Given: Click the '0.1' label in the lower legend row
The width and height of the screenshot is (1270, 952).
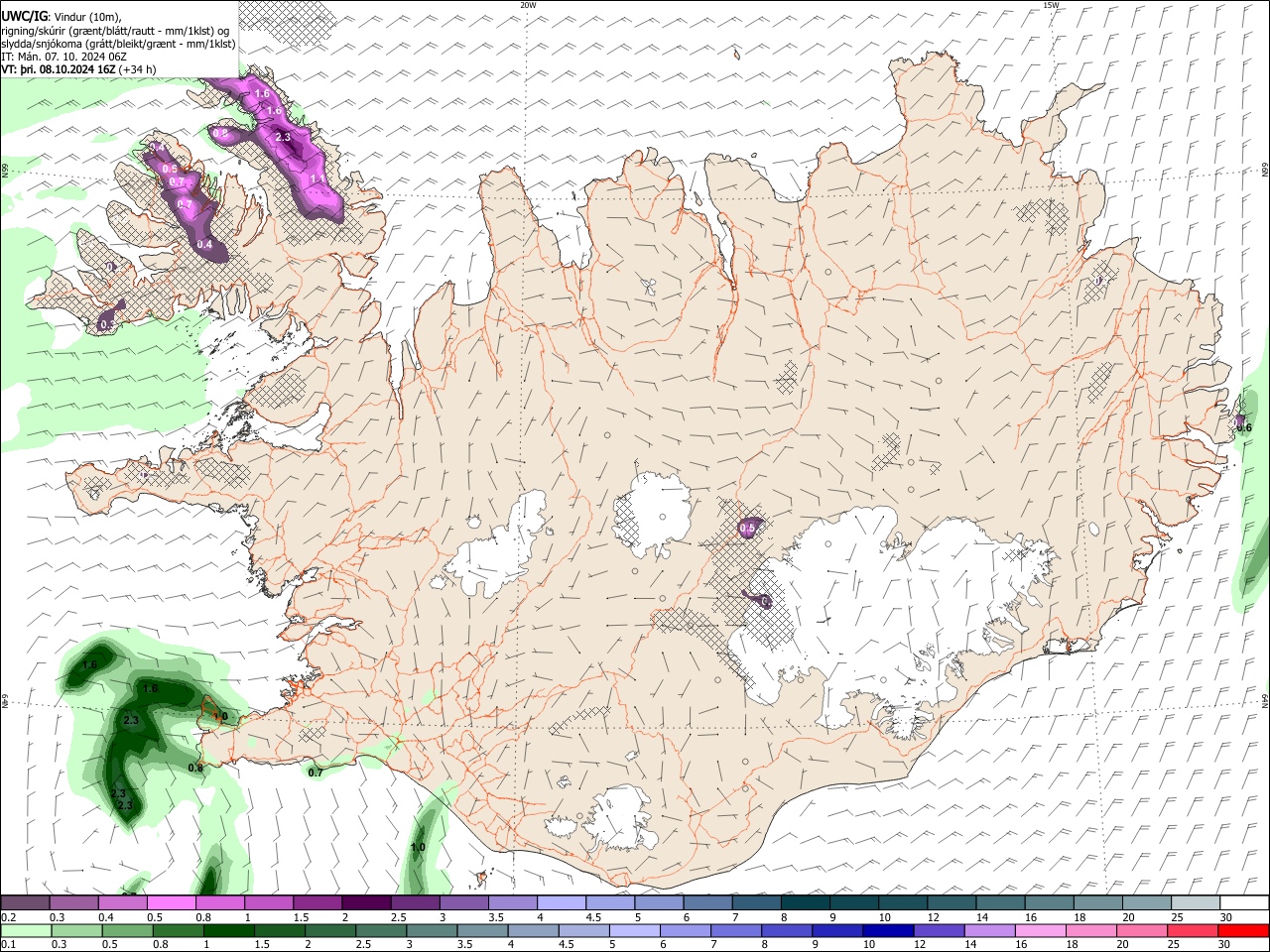Looking at the screenshot, I should point(9,944).
